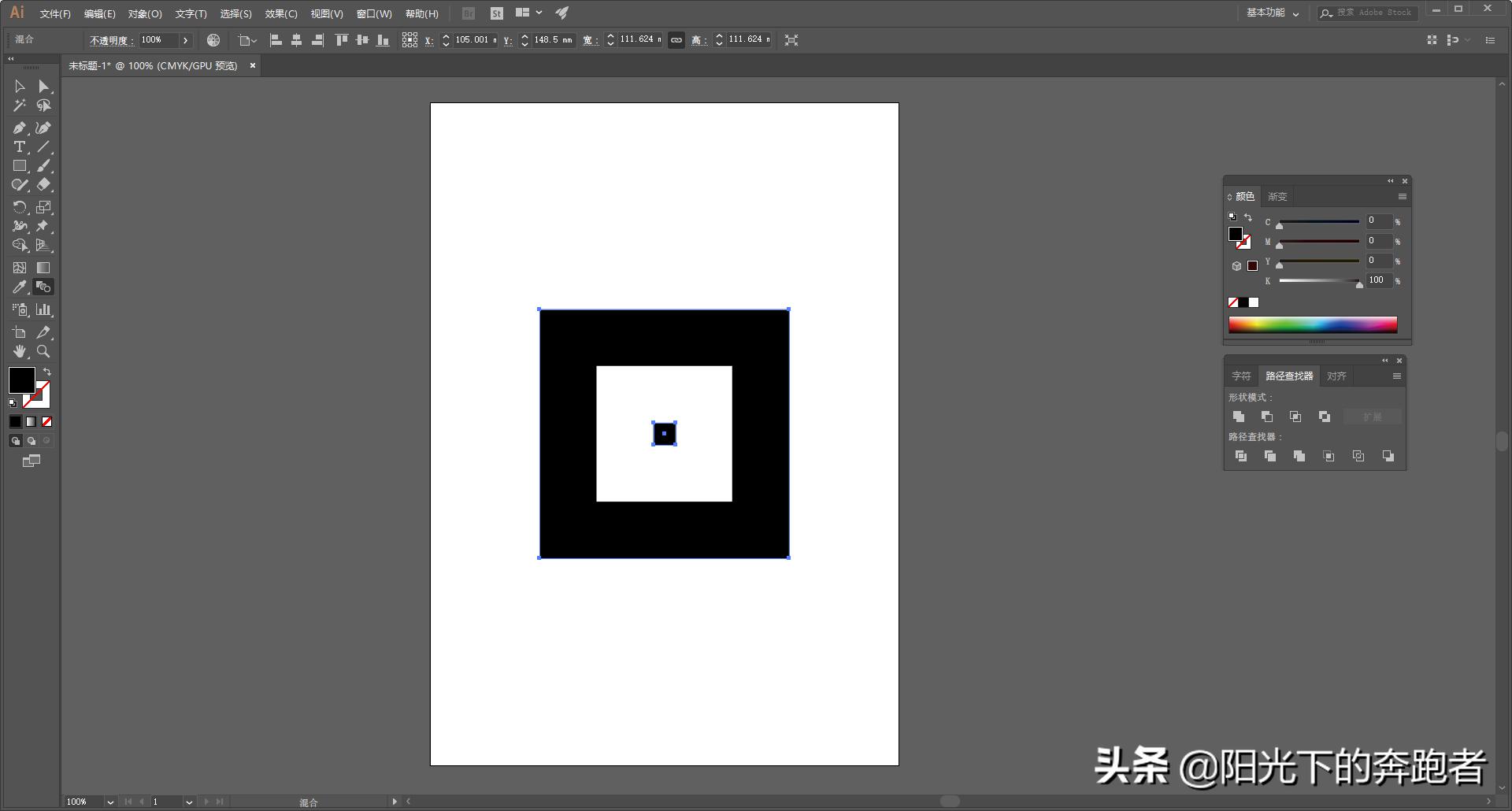Switch to the 对齐 panel tab
The image size is (1512, 811).
coord(1336,376)
